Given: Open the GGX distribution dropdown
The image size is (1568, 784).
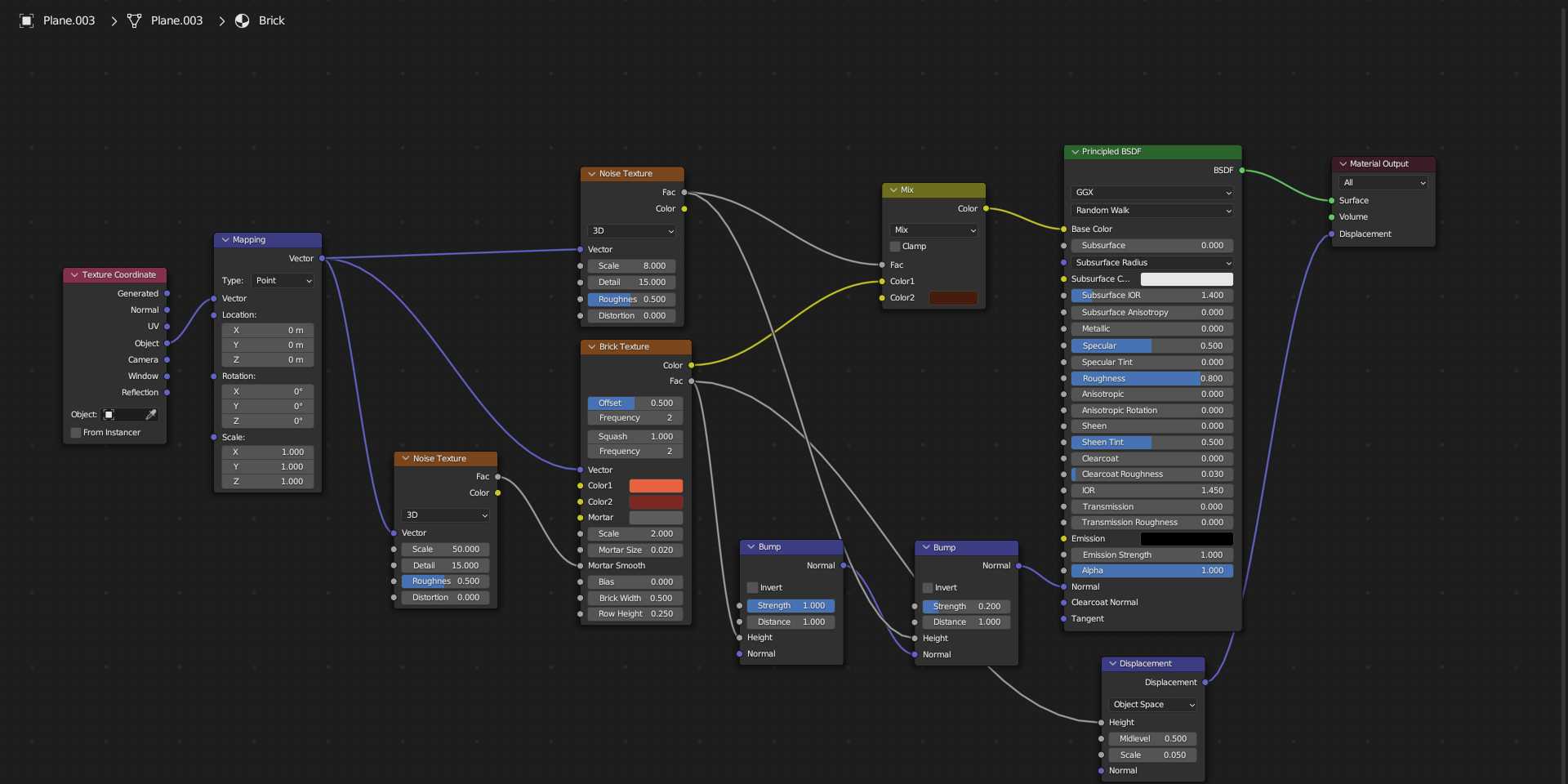Looking at the screenshot, I should [x=1151, y=193].
